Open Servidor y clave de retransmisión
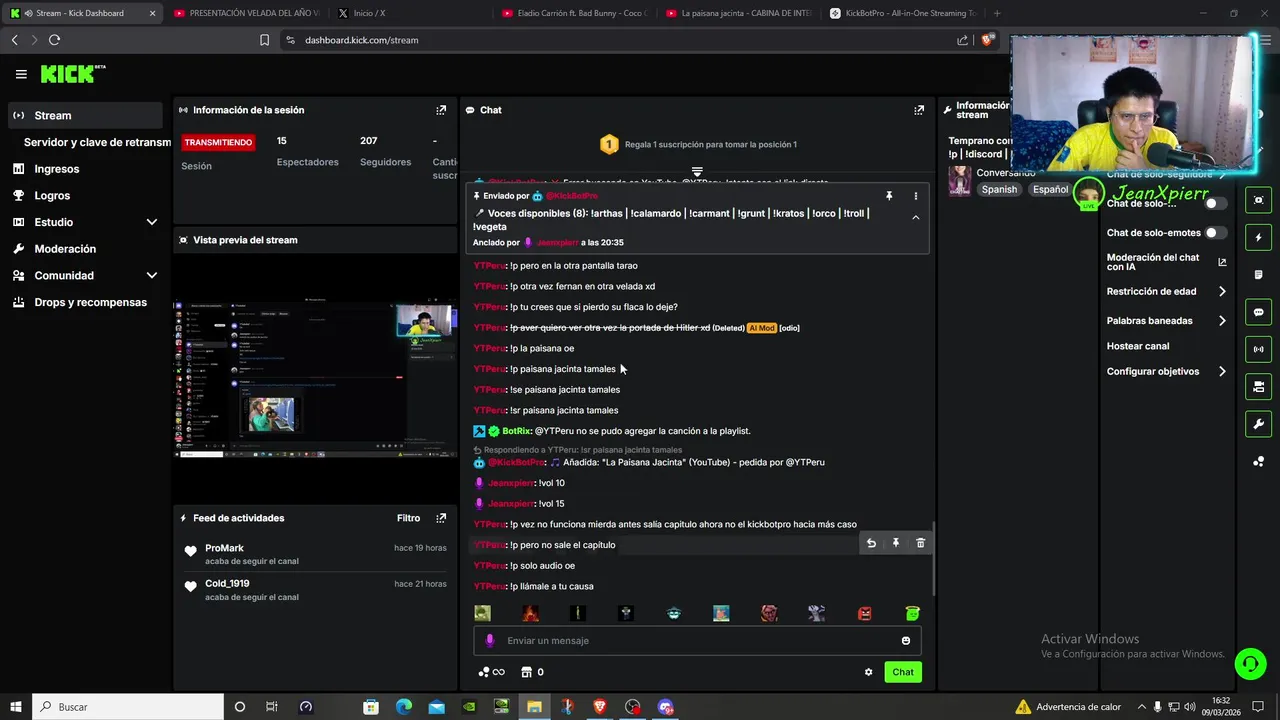This screenshot has height=720, width=1280. pyautogui.click(x=97, y=142)
